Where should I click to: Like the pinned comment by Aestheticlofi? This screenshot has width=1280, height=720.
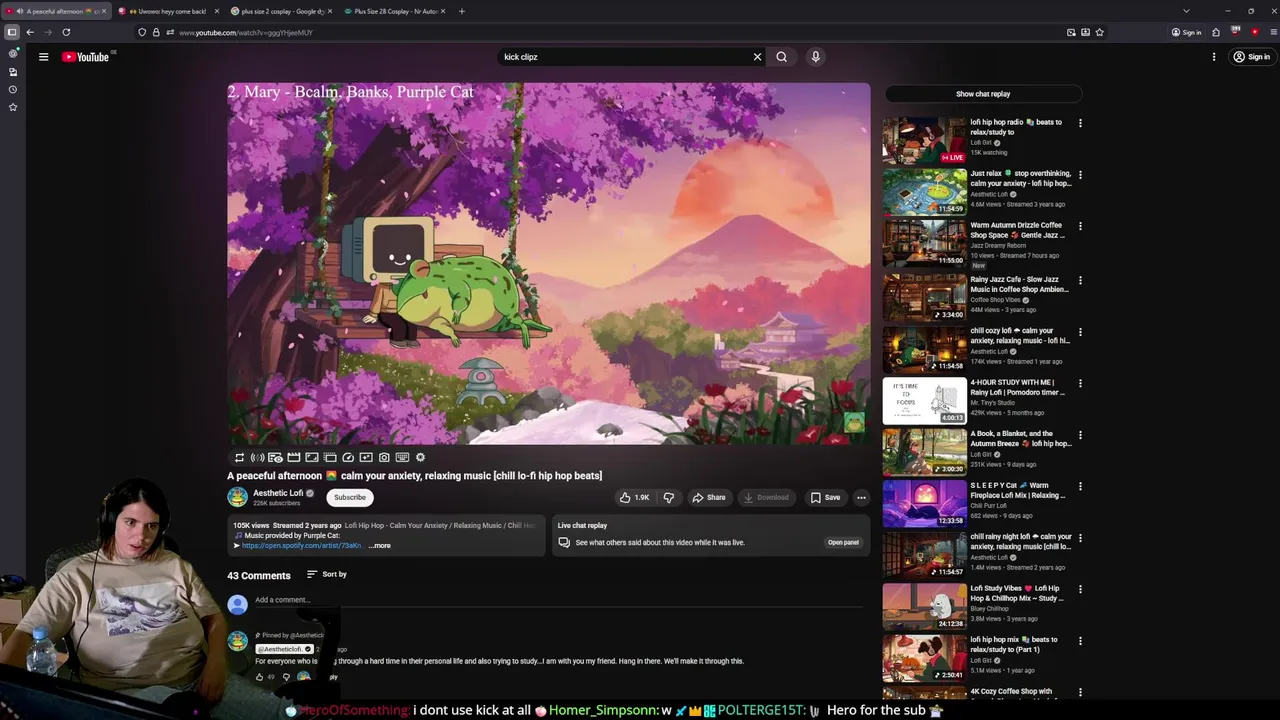tap(260, 677)
